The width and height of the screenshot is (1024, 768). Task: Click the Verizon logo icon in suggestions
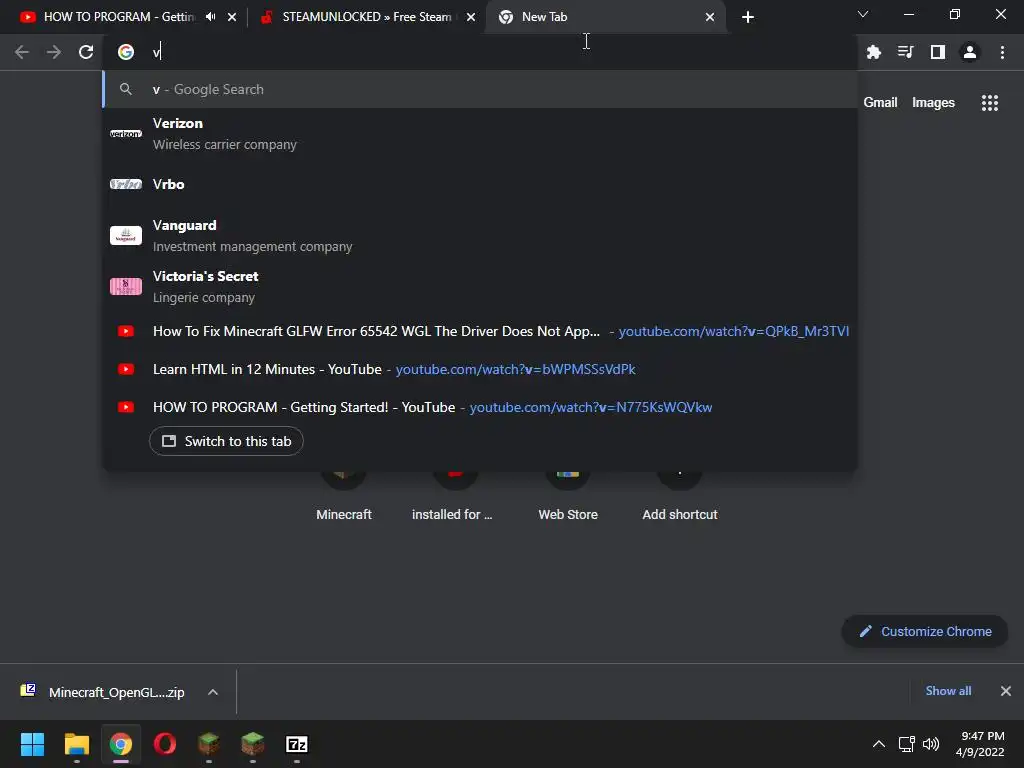[126, 134]
